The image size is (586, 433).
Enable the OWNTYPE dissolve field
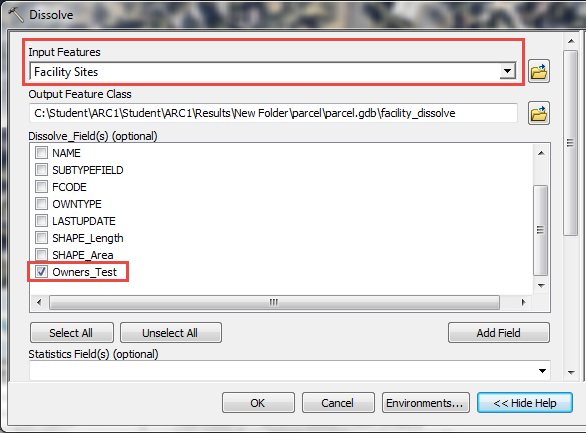click(x=41, y=204)
